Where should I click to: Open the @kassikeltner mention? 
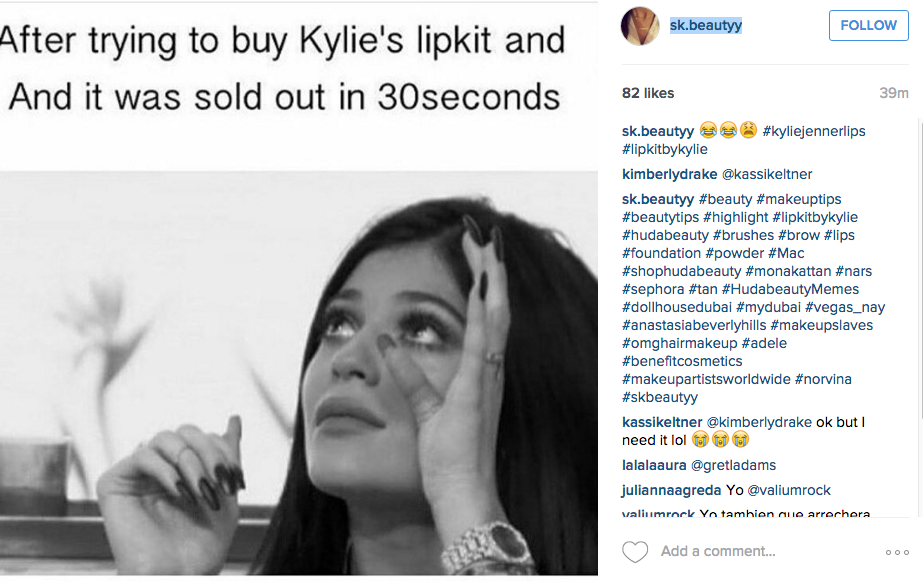coord(767,175)
